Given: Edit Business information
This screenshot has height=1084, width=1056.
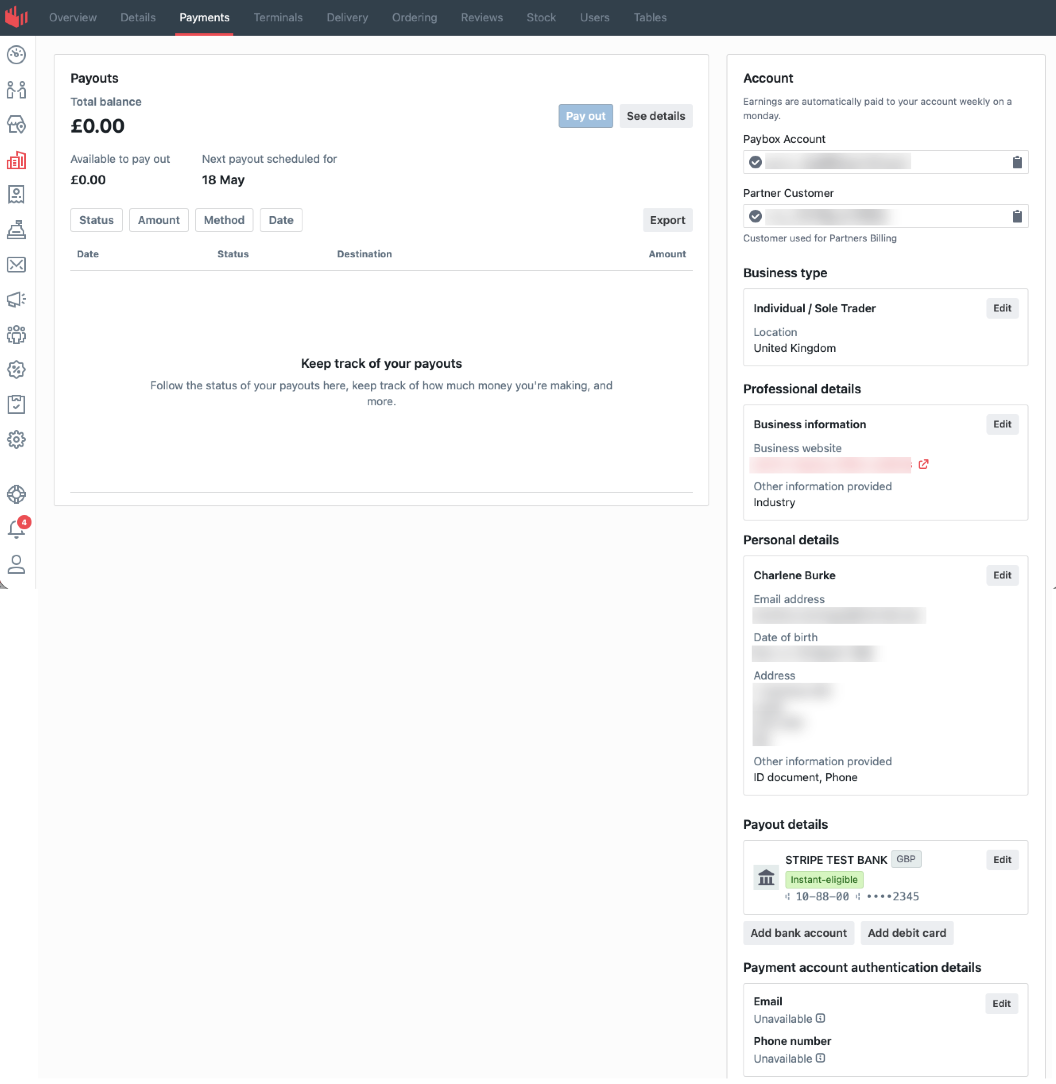Looking at the screenshot, I should point(1002,424).
